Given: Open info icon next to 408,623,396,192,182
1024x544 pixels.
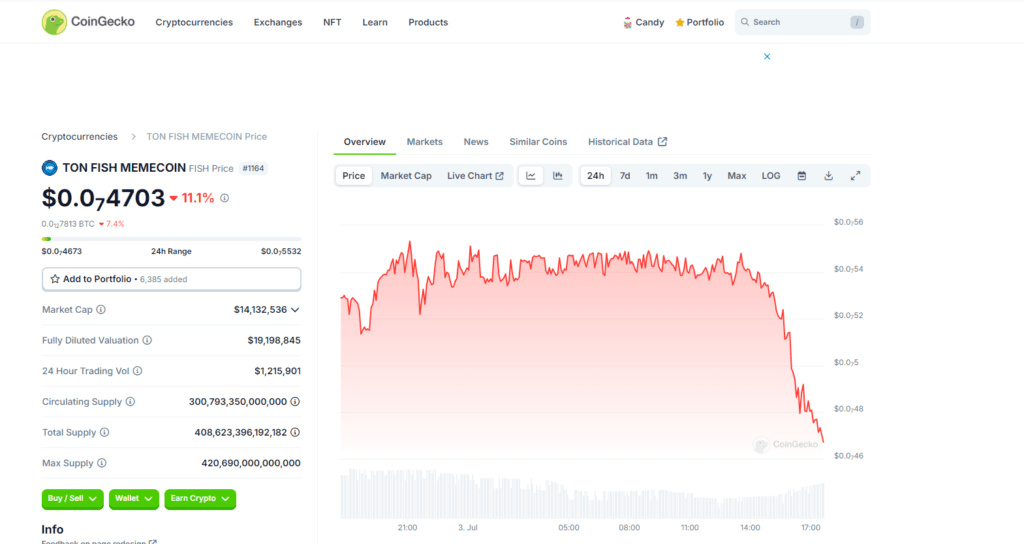Looking at the screenshot, I should (295, 432).
